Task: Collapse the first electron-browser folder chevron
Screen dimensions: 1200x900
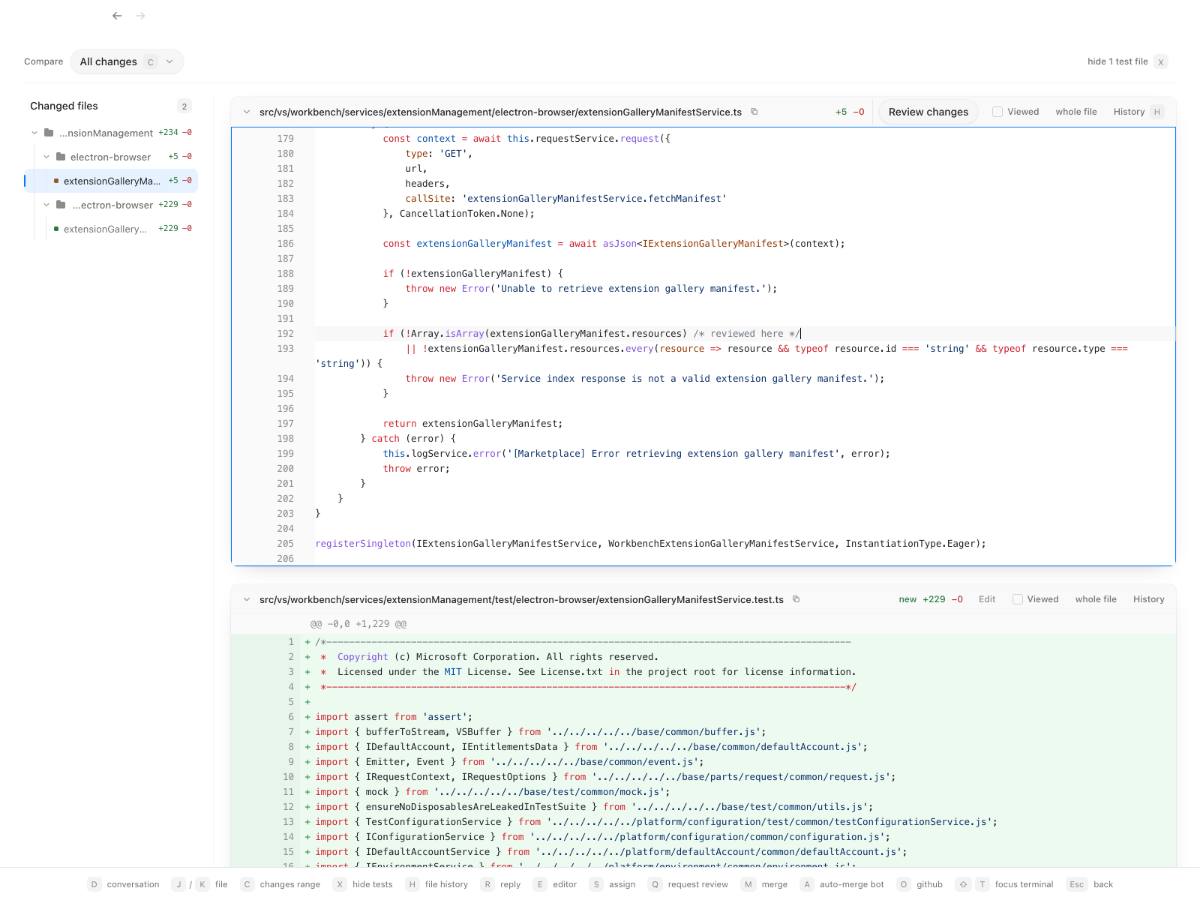Action: pos(46,157)
